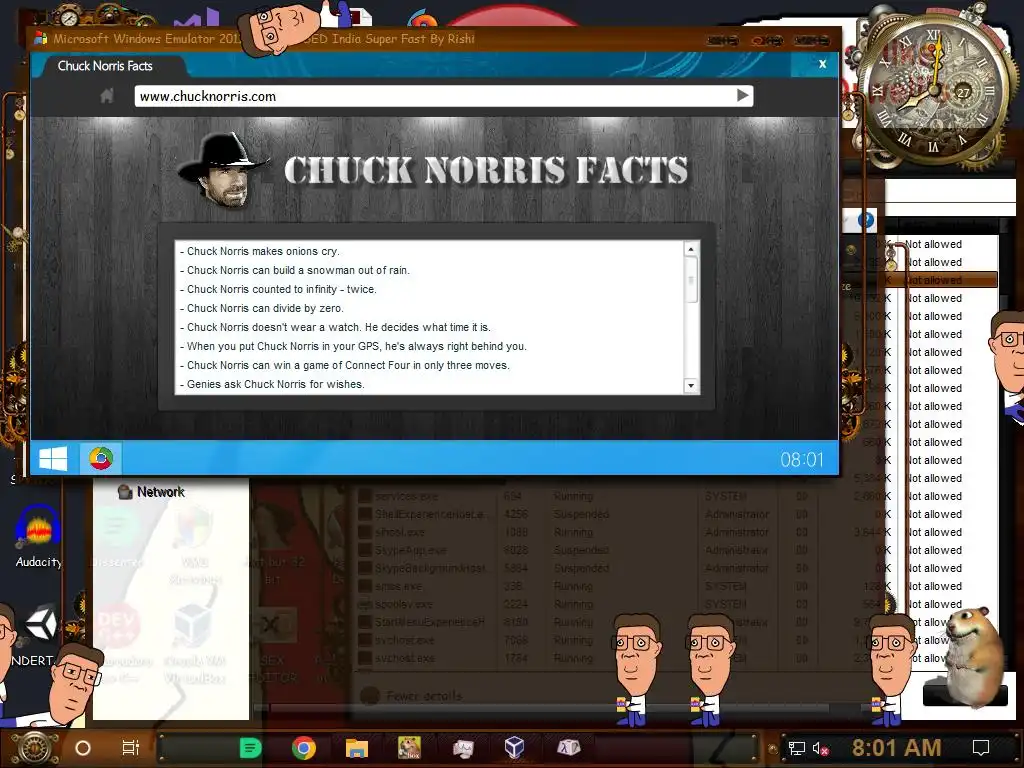Click the 'counted to infinity - twice' fact
Screen dimensions: 1024x768
[x=278, y=289]
